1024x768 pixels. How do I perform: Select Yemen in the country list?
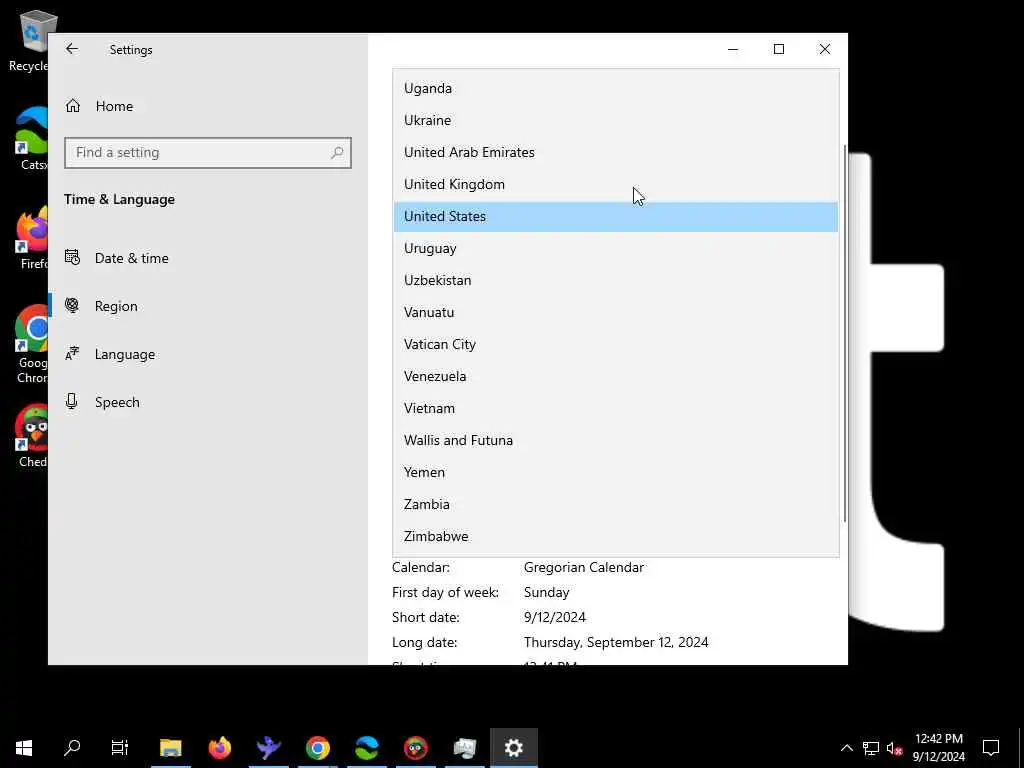615,472
